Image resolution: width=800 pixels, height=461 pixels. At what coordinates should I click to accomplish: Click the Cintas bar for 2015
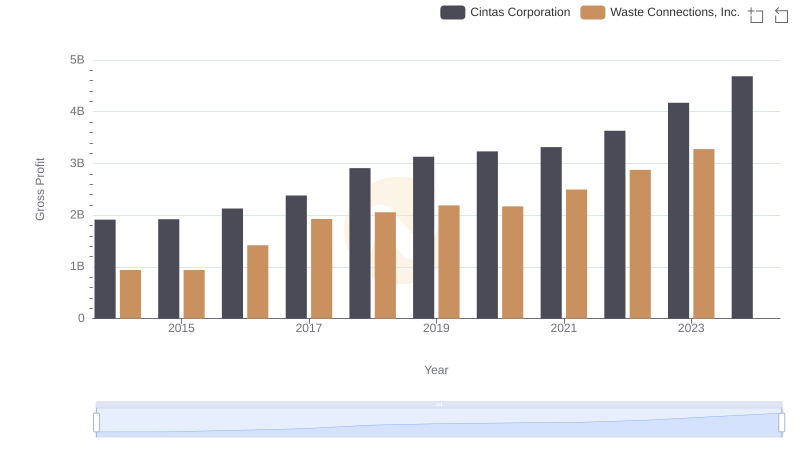pyautogui.click(x=168, y=268)
